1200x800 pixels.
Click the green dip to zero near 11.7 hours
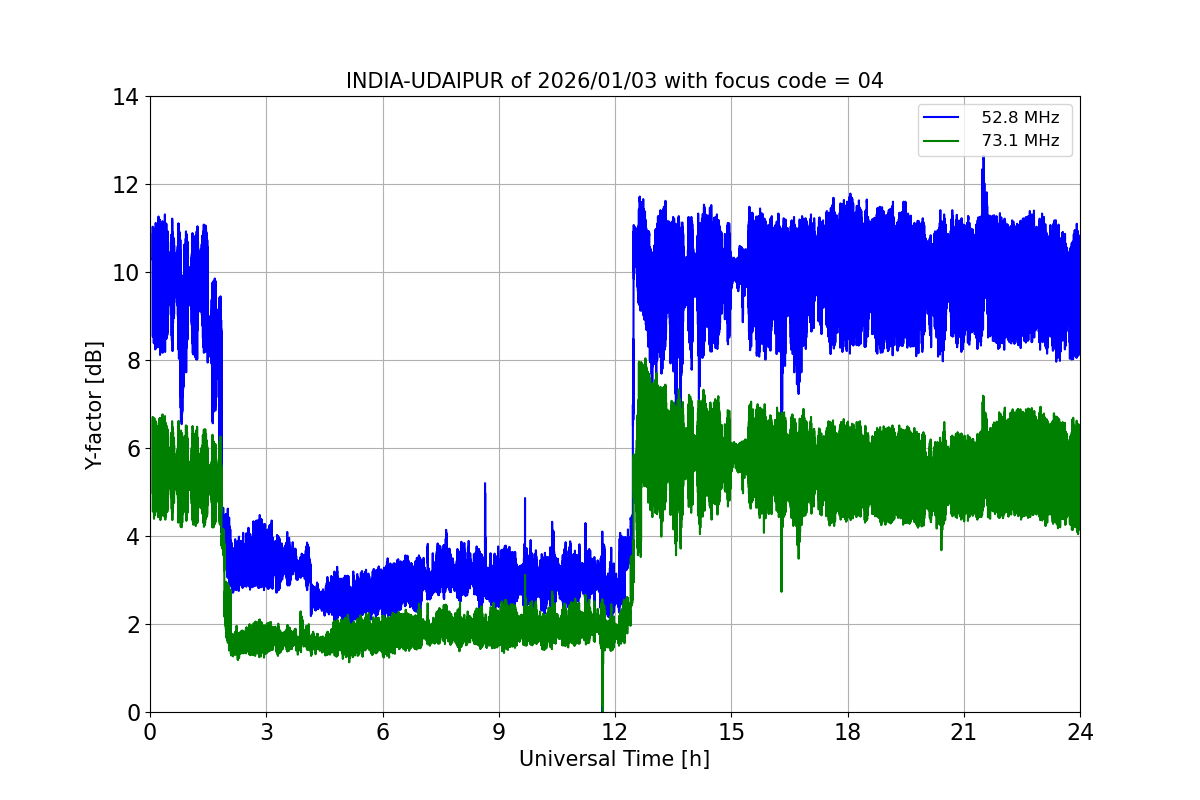coord(602,707)
